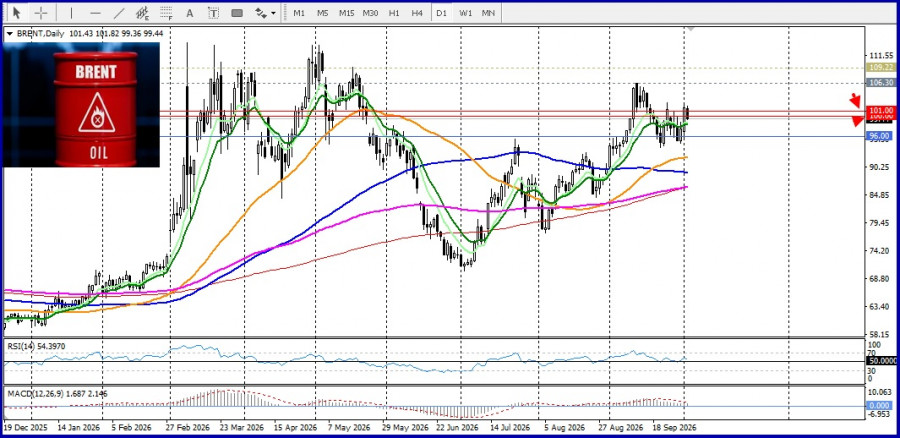The width and height of the screenshot is (900, 438).
Task: Click the 50.0000 RSI level tag
Action: coord(880,361)
